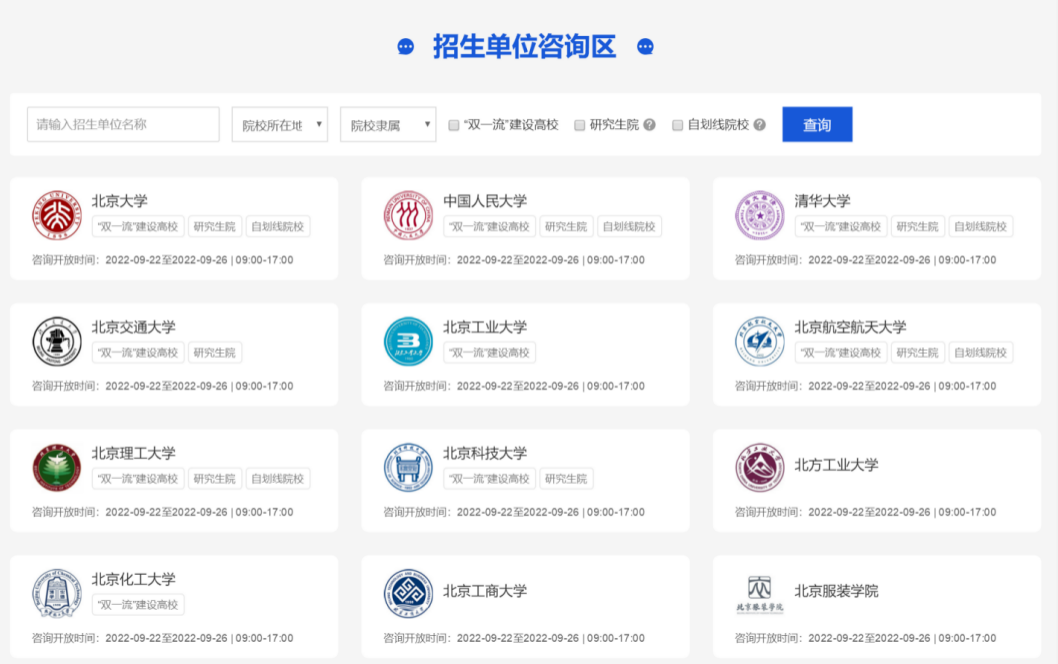The image size is (1058, 664).
Task: Open the 北京工业大学 name link
Action: coord(485,327)
